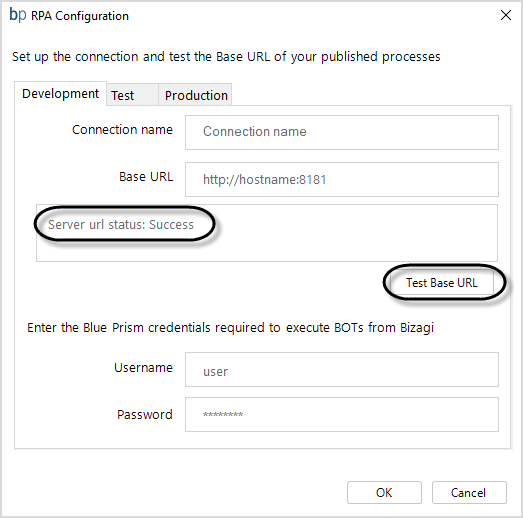
Task: Focus the Connection name input field
Action: (342, 132)
